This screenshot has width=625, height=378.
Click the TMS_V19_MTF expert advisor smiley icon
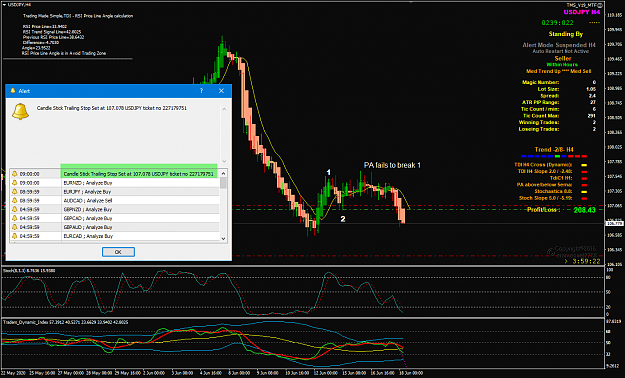(x=600, y=5)
